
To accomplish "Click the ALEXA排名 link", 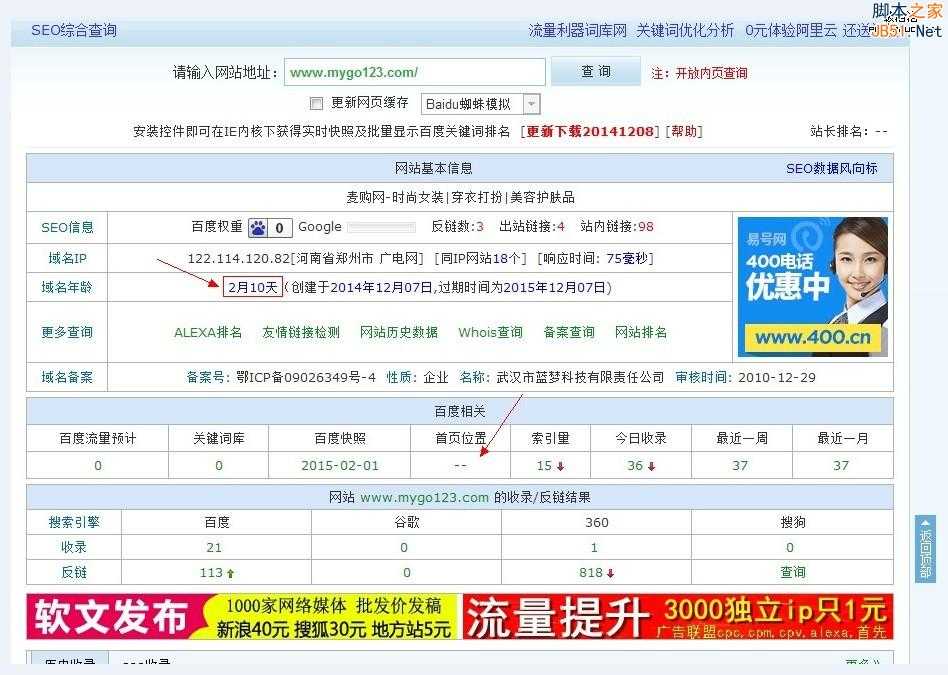I will [x=206, y=332].
